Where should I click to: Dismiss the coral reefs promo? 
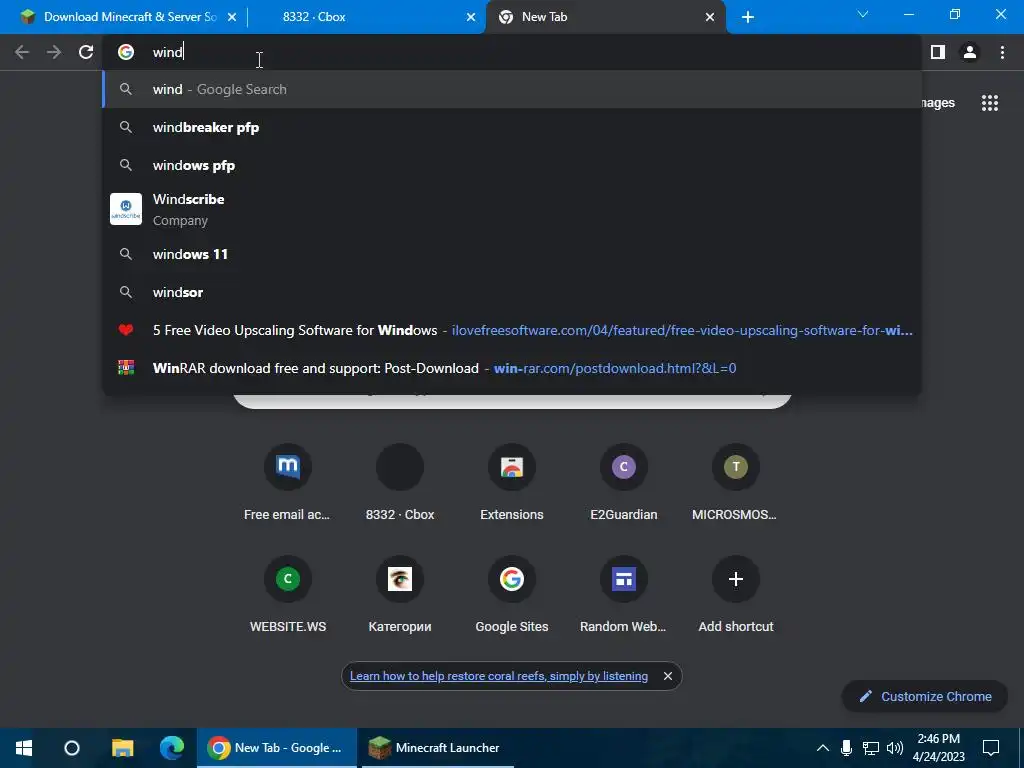(x=667, y=676)
